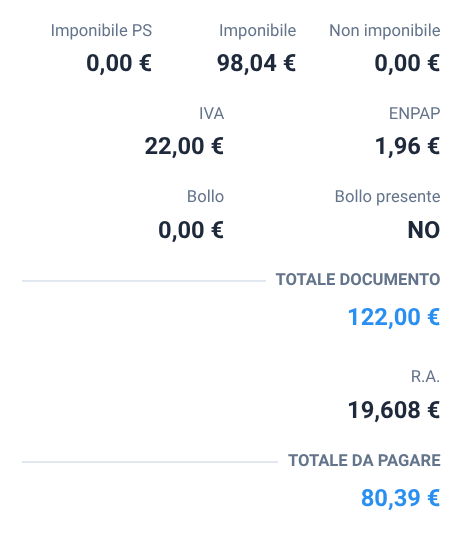Select the 80,39 € amount to pay

tap(400, 498)
